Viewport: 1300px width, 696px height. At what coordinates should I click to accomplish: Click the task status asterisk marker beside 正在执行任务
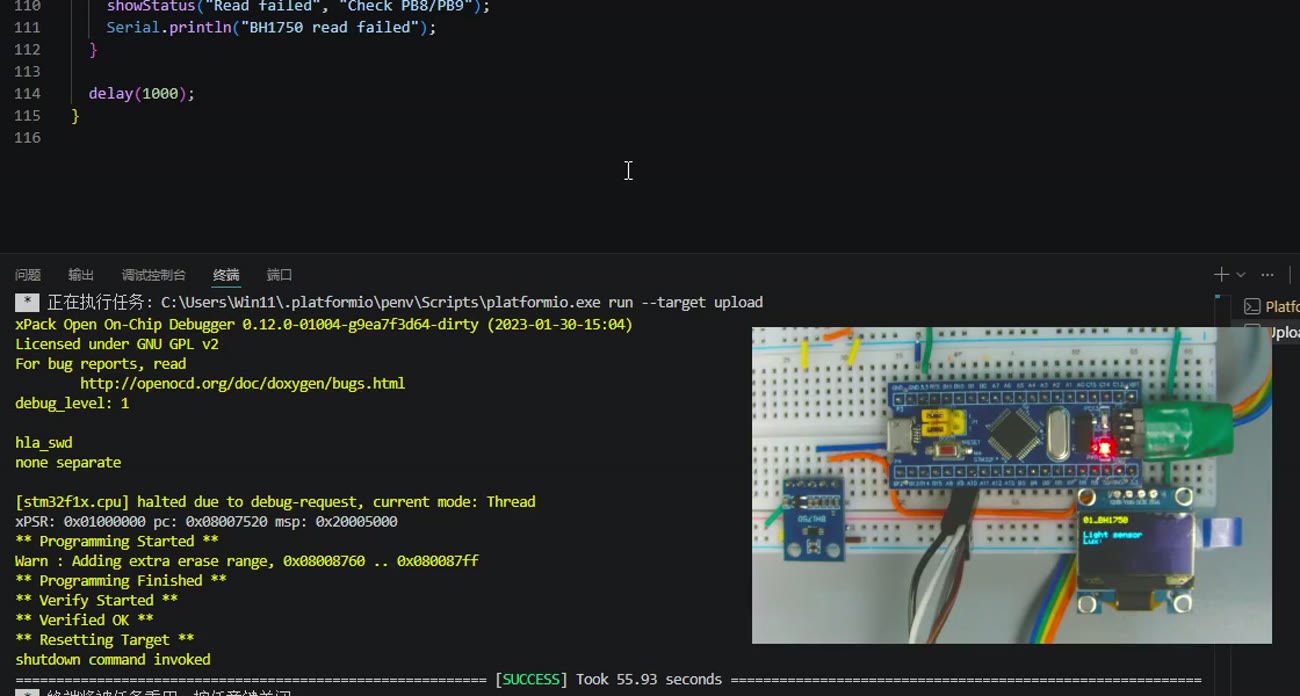coord(27,302)
